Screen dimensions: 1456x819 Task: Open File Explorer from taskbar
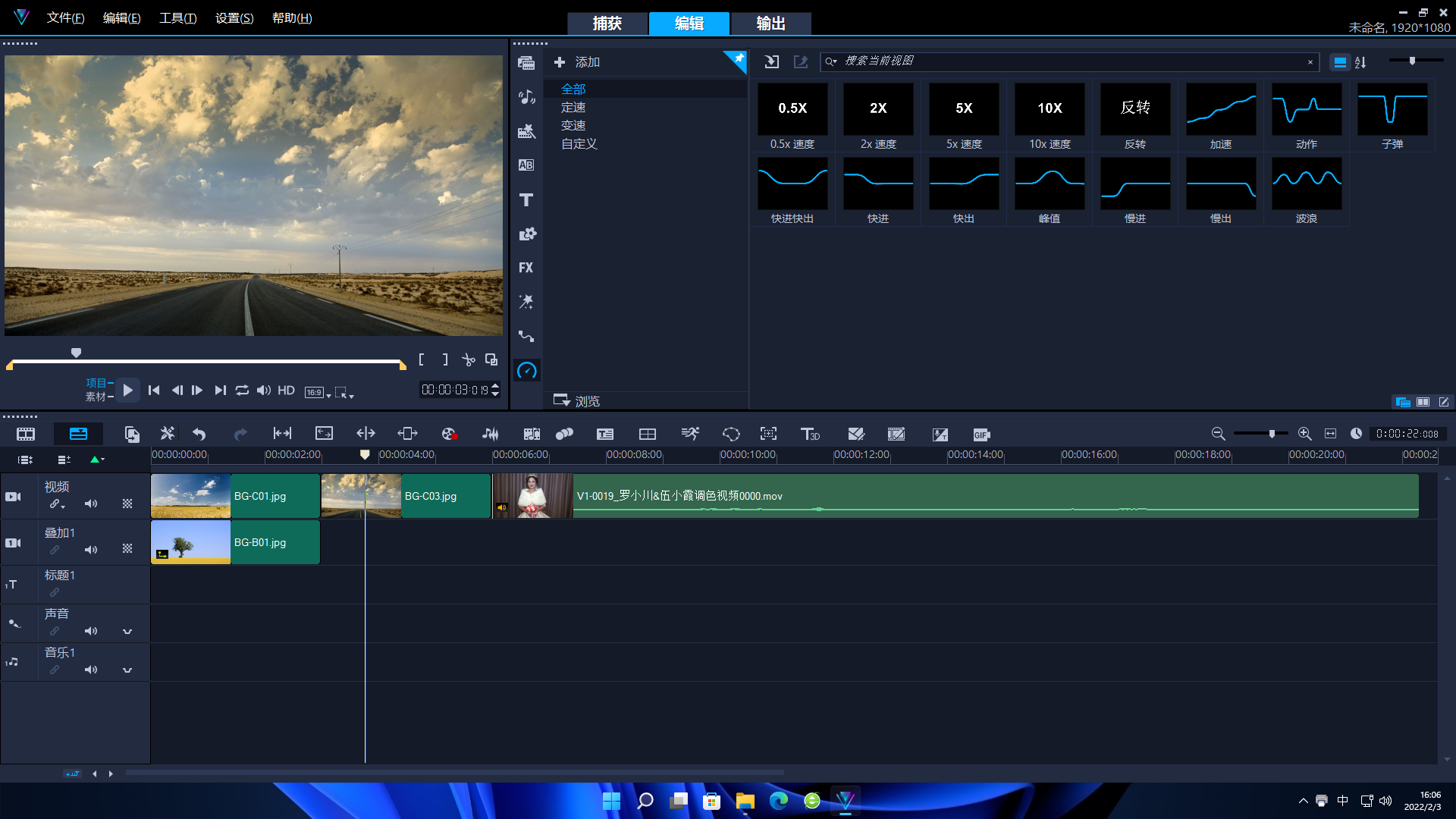(745, 801)
